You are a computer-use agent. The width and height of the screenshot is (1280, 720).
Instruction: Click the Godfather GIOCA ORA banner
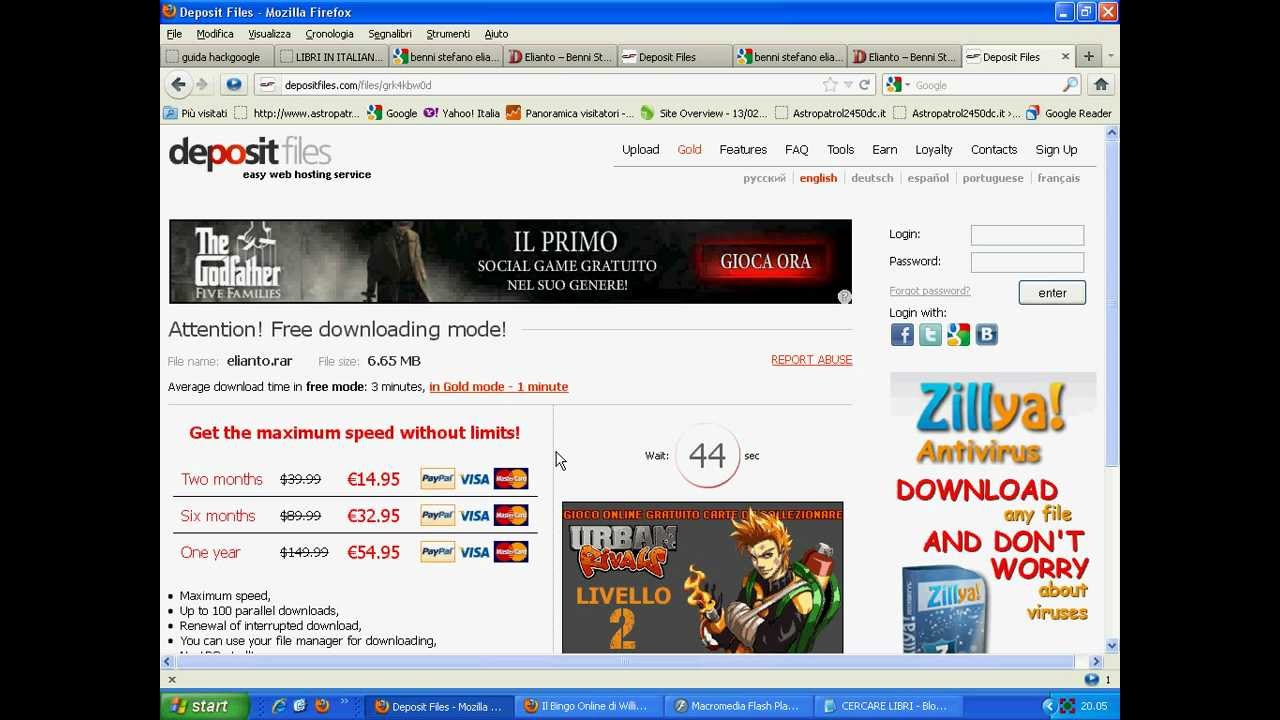[510, 262]
